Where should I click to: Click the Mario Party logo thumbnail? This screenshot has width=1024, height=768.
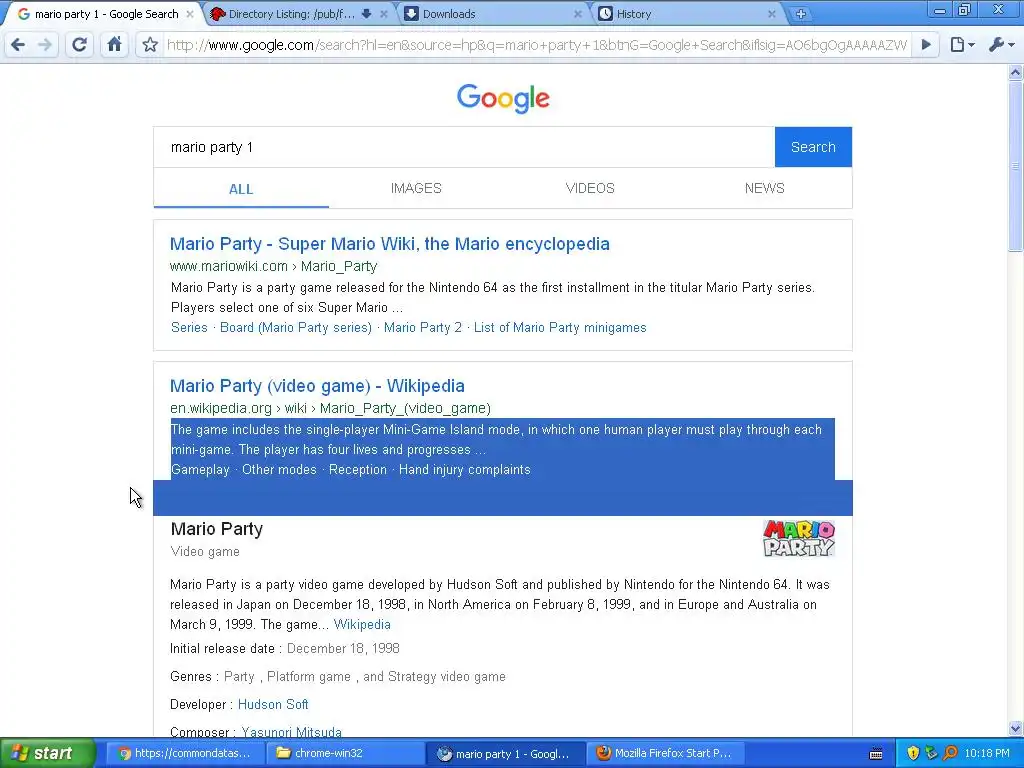tap(799, 538)
